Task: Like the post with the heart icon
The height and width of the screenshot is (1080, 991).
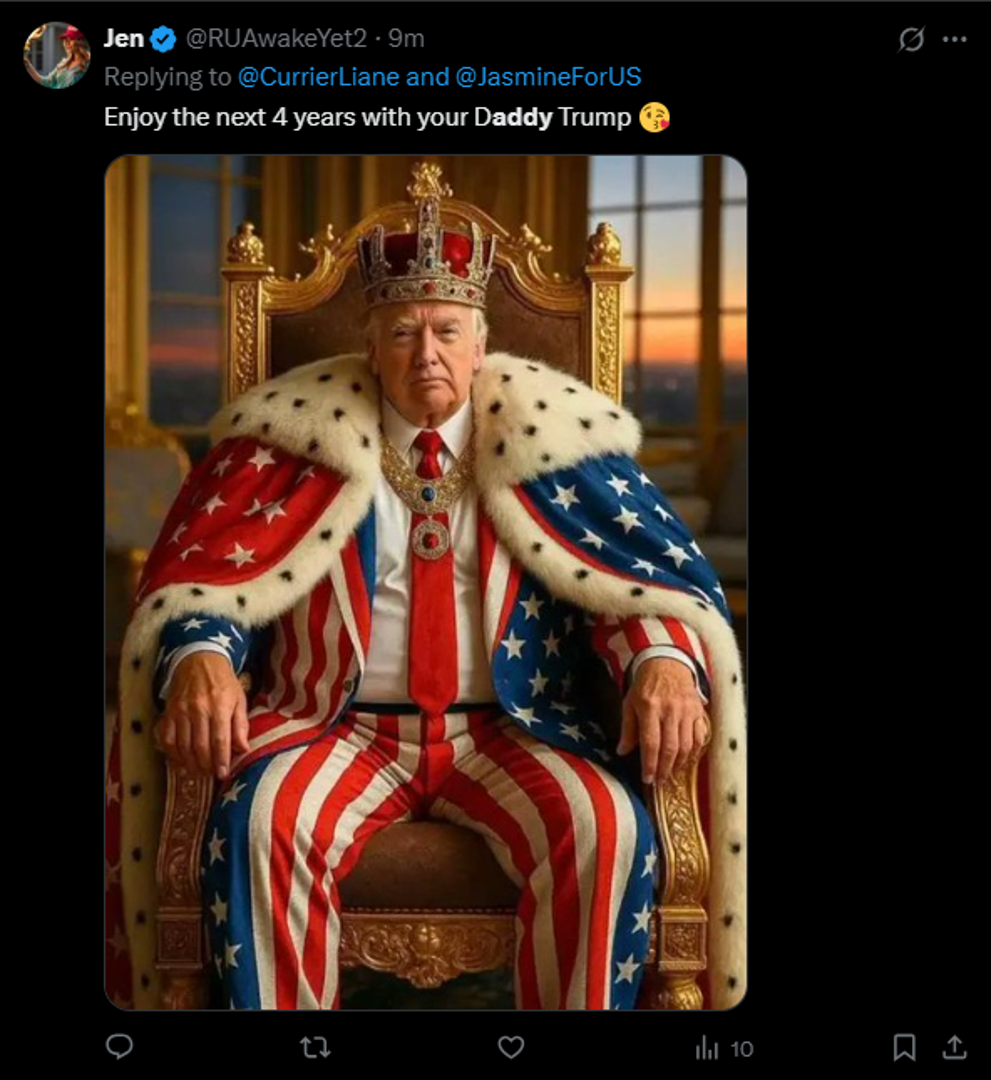Action: click(x=511, y=1047)
